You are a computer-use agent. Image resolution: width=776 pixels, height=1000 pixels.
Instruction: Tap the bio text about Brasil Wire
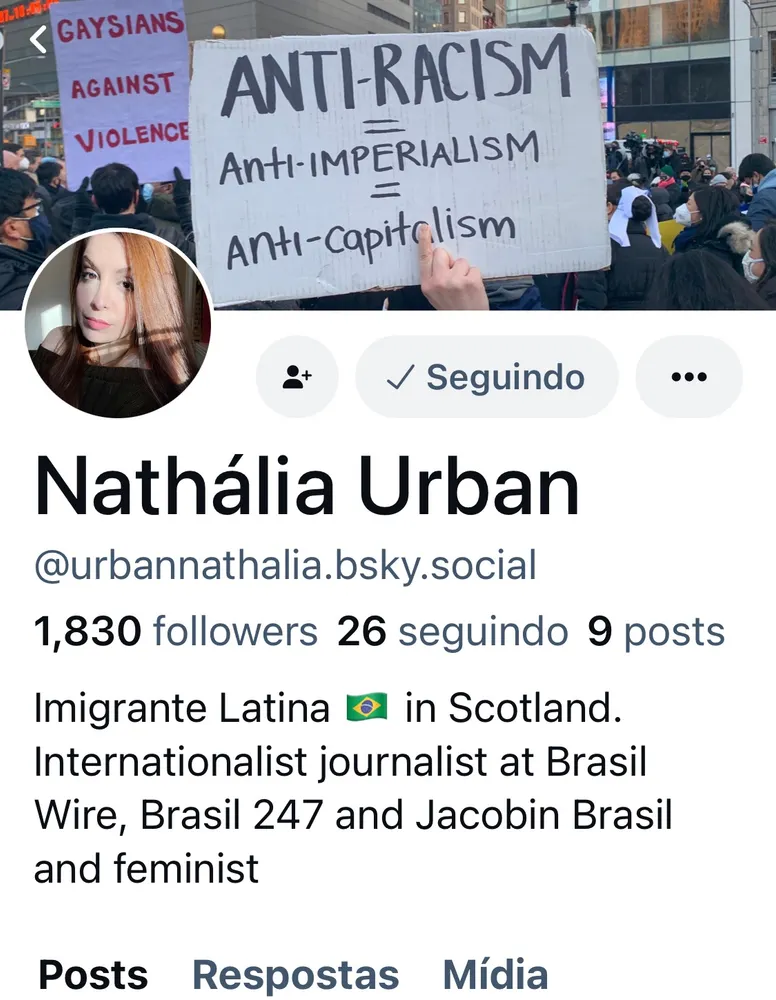(x=353, y=788)
